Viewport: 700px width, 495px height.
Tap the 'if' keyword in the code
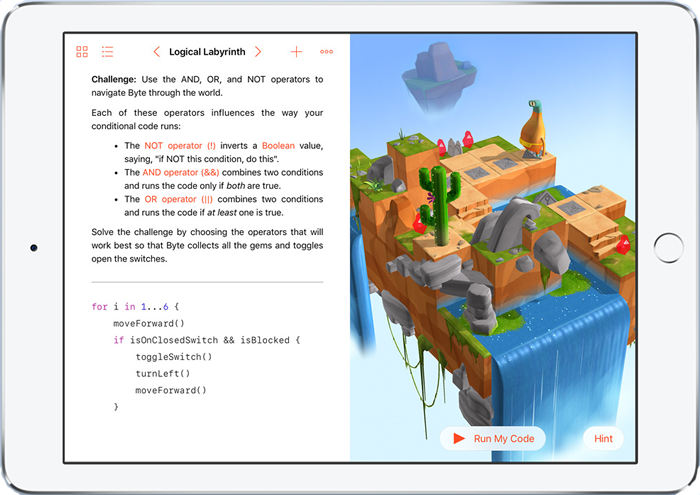[118, 340]
